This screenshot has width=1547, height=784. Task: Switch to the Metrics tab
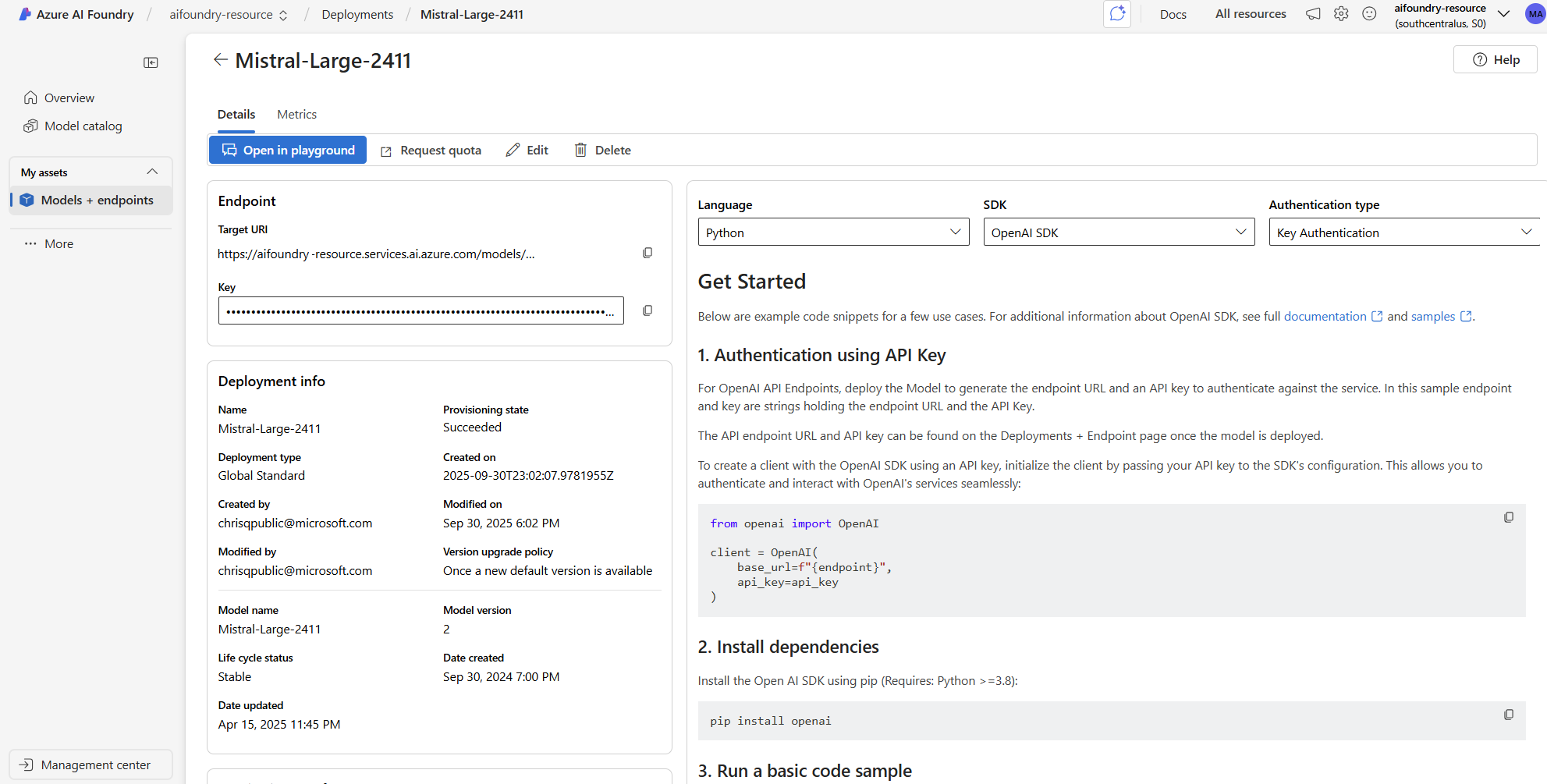point(296,115)
